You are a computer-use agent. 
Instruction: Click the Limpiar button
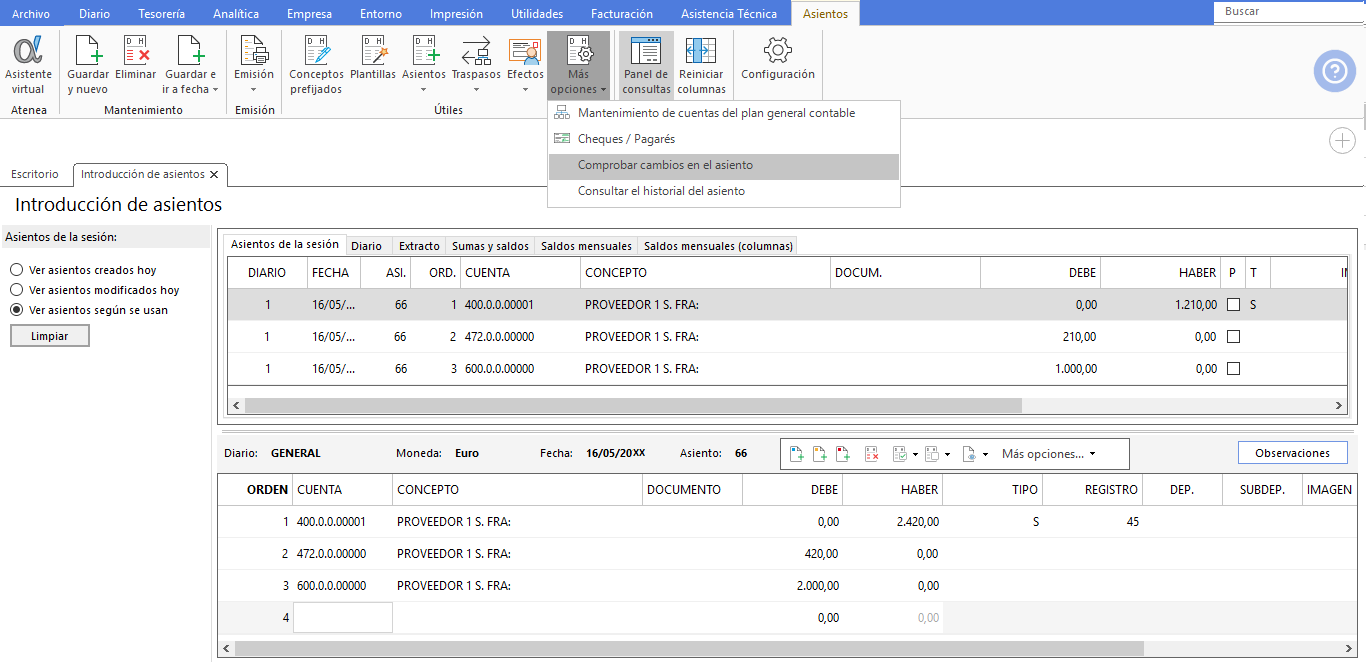[50, 336]
